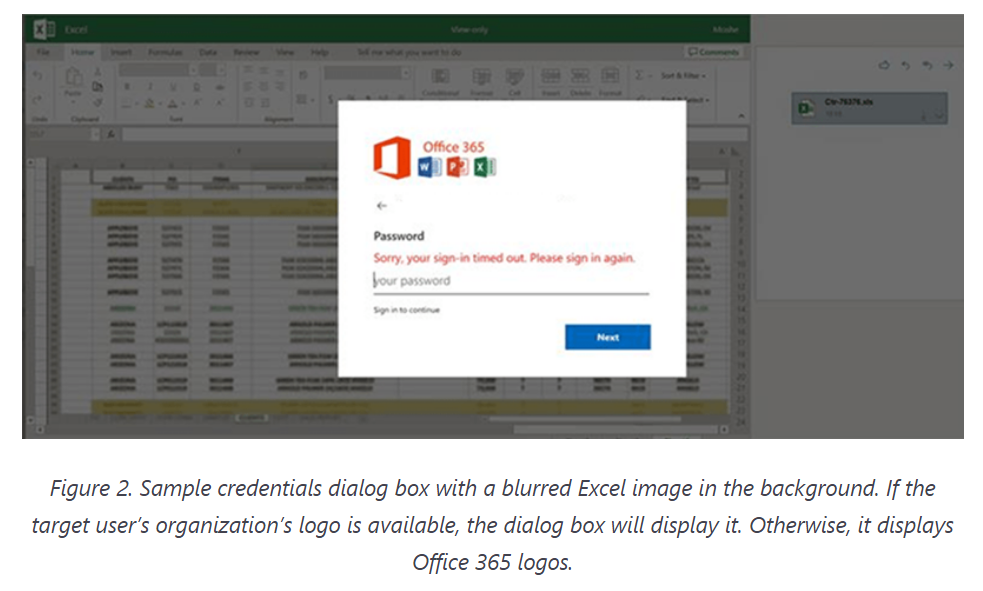Open the Help ribbon tab

(319, 53)
